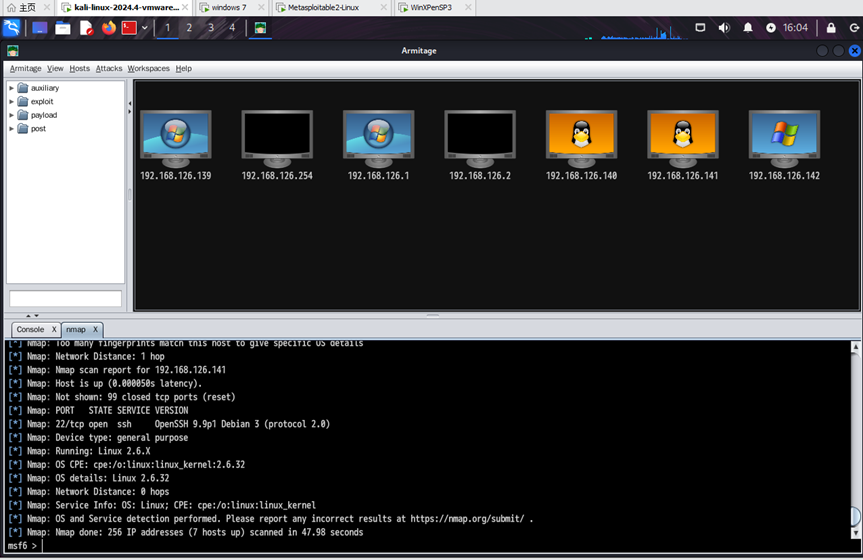The width and height of the screenshot is (863, 560).
Task: Switch to Metasploitable2-Linux VM tab
Action: 324,8
